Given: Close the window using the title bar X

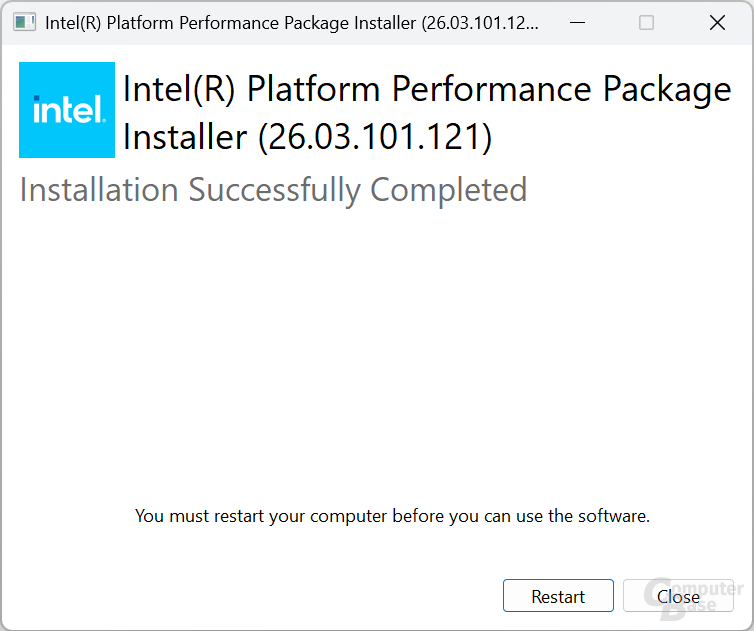Looking at the screenshot, I should click(717, 23).
